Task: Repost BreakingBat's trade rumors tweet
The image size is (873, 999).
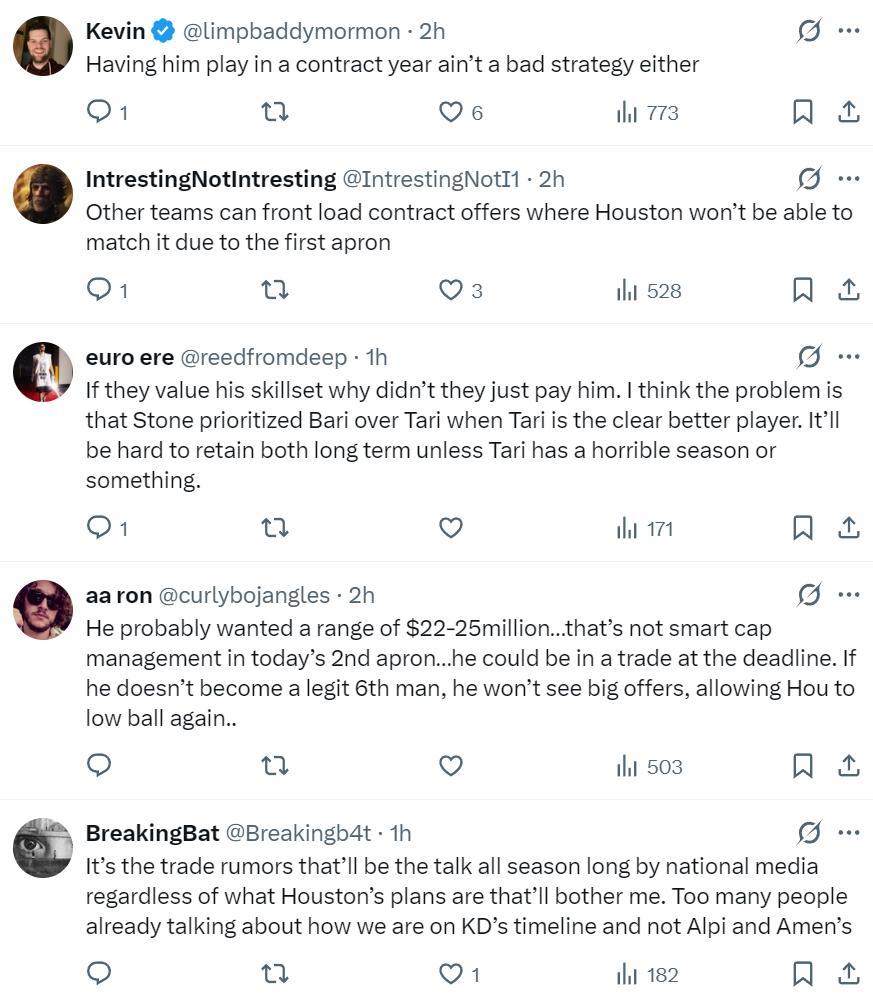Action: click(274, 974)
